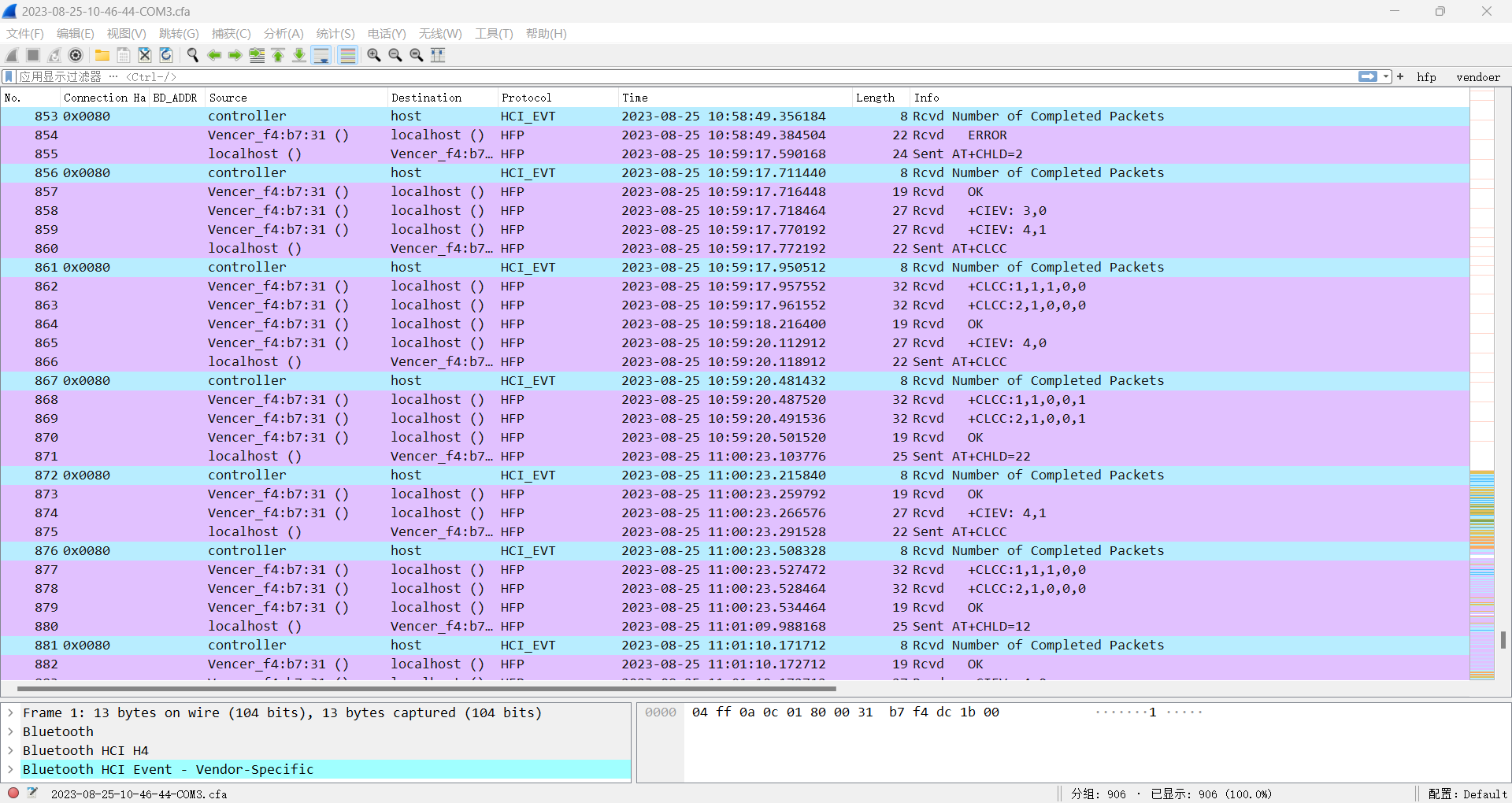Open the 捕获(C) menu
Image resolution: width=1512 pixels, height=803 pixels.
tap(232, 34)
